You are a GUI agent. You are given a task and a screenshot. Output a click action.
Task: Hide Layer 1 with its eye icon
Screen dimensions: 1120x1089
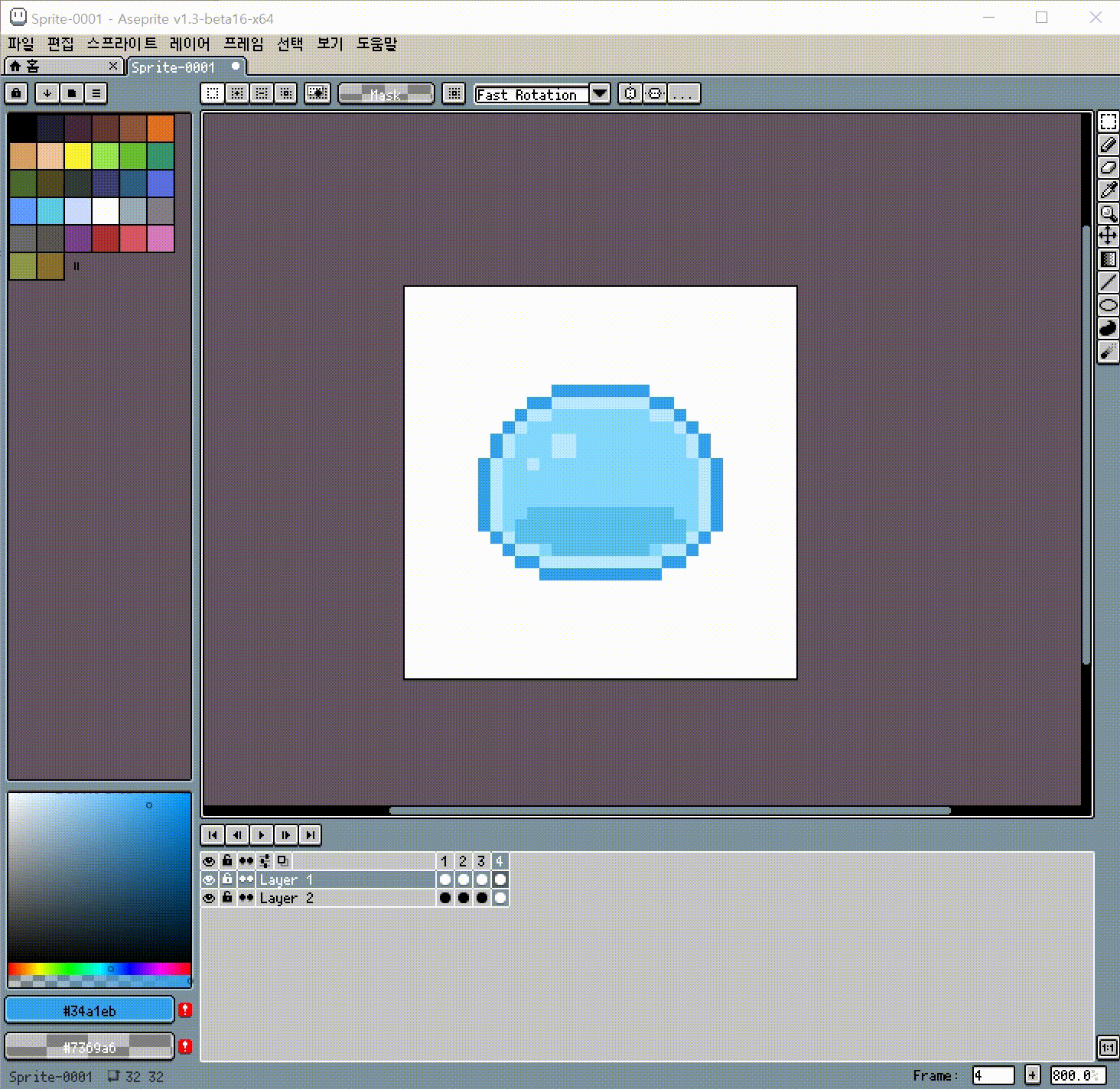click(209, 879)
